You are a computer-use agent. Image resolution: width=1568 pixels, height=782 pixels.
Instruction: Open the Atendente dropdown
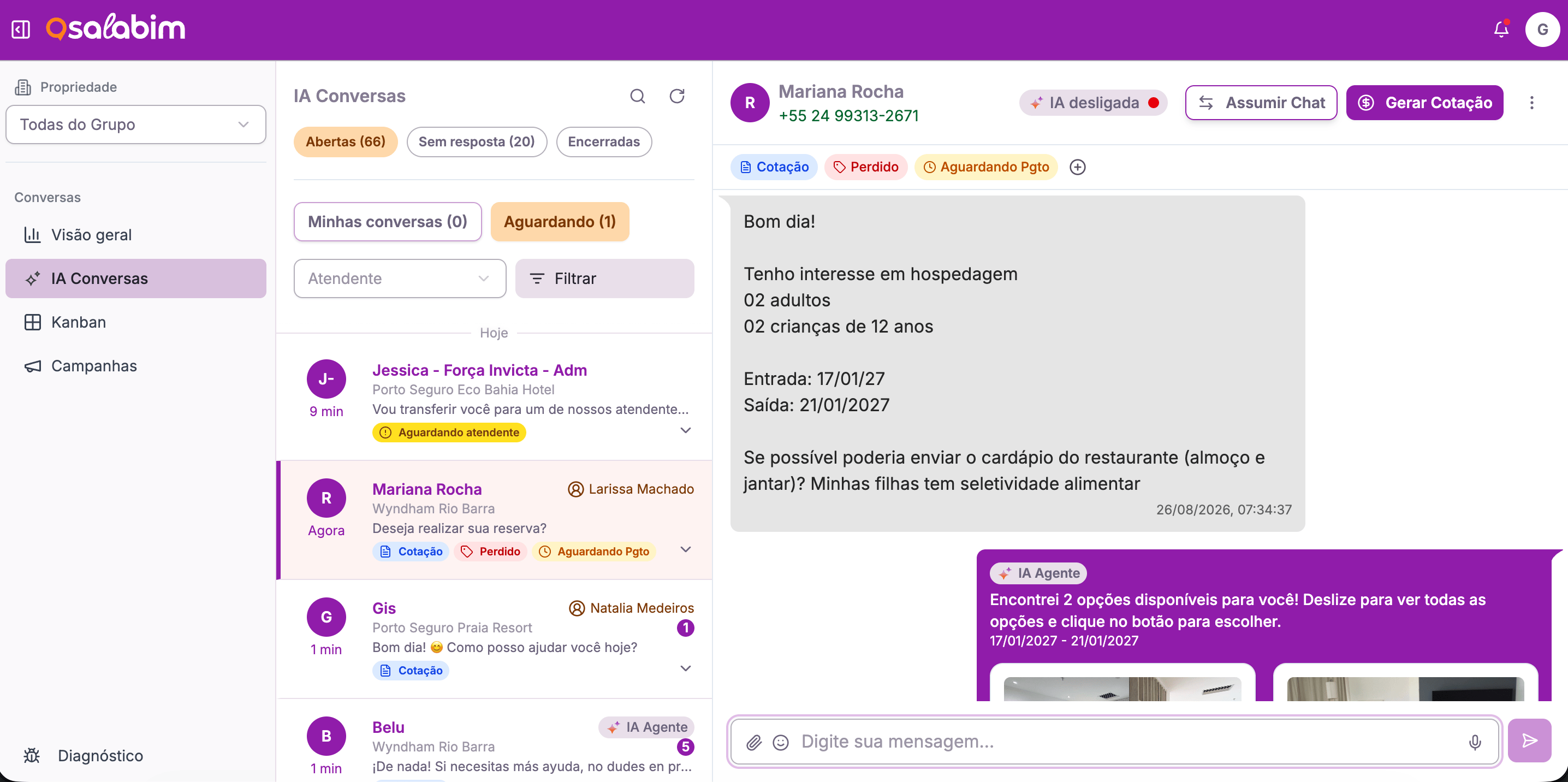click(x=400, y=279)
